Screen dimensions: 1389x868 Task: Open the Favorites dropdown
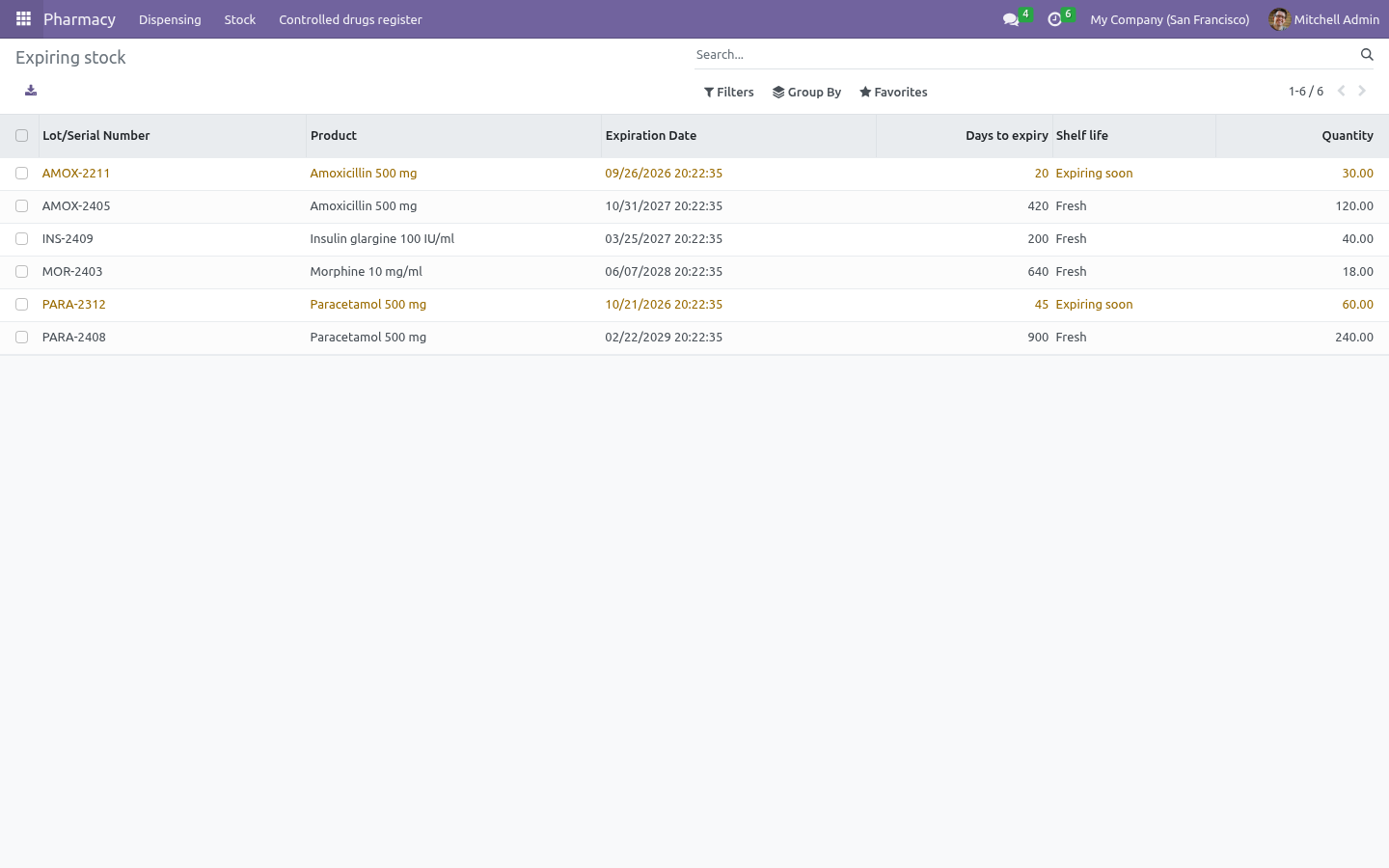coord(893,93)
